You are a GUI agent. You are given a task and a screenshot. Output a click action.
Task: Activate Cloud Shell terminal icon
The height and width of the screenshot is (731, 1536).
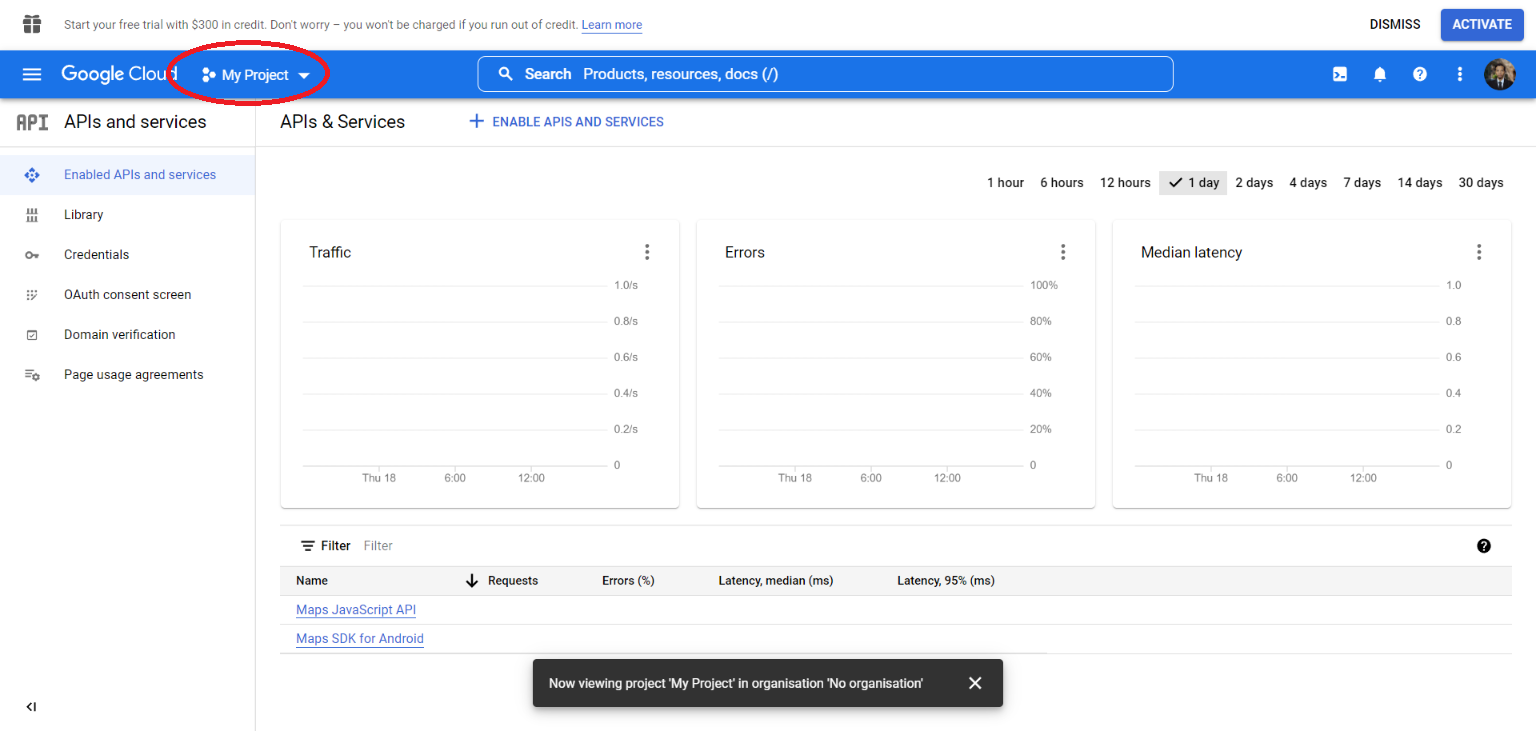tap(1340, 75)
